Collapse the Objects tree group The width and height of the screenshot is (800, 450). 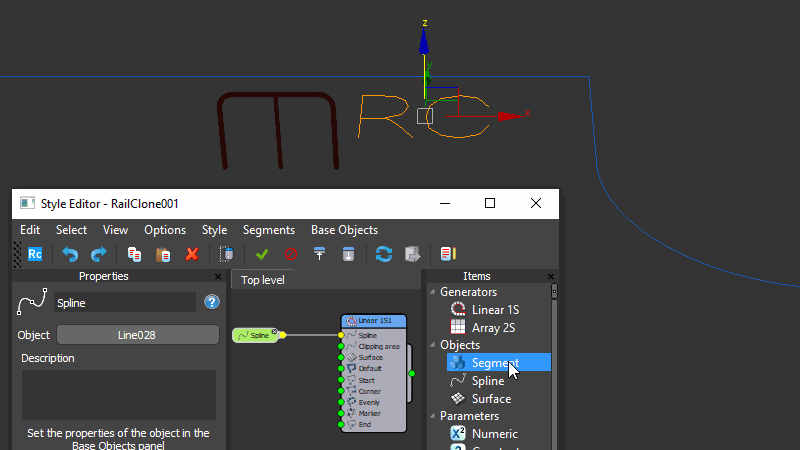pyautogui.click(x=433, y=345)
